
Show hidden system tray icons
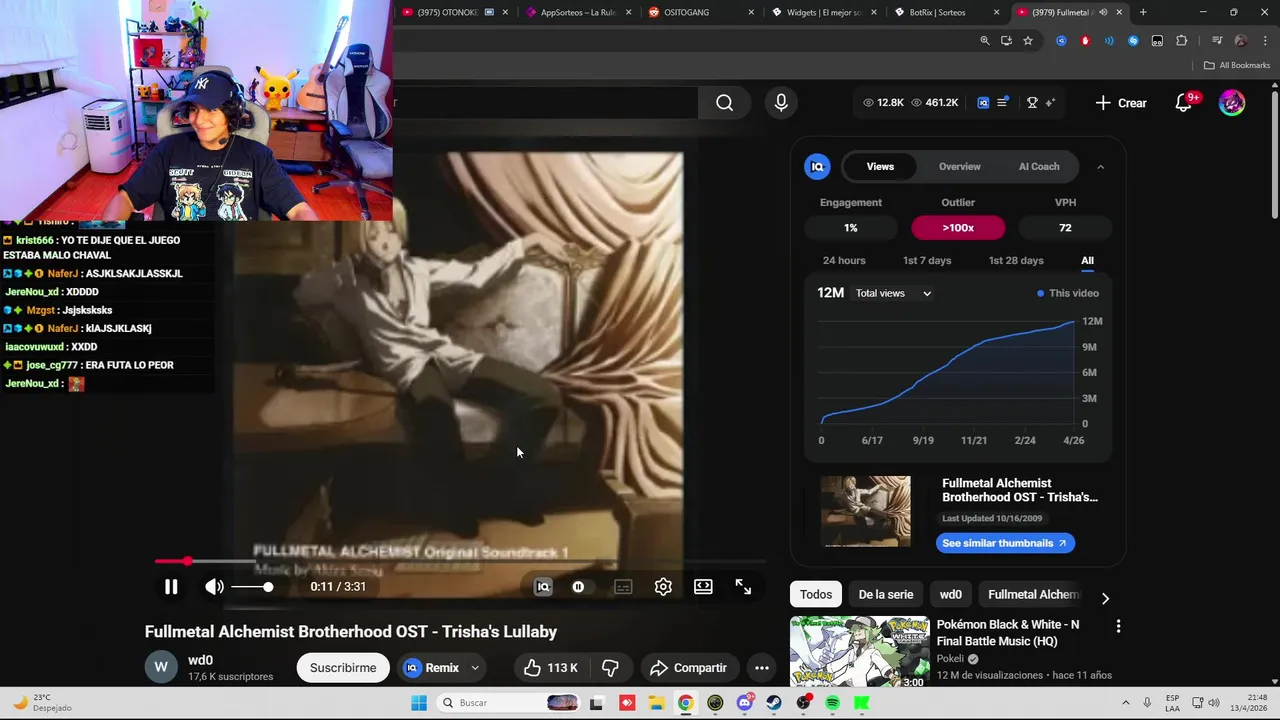1125,703
